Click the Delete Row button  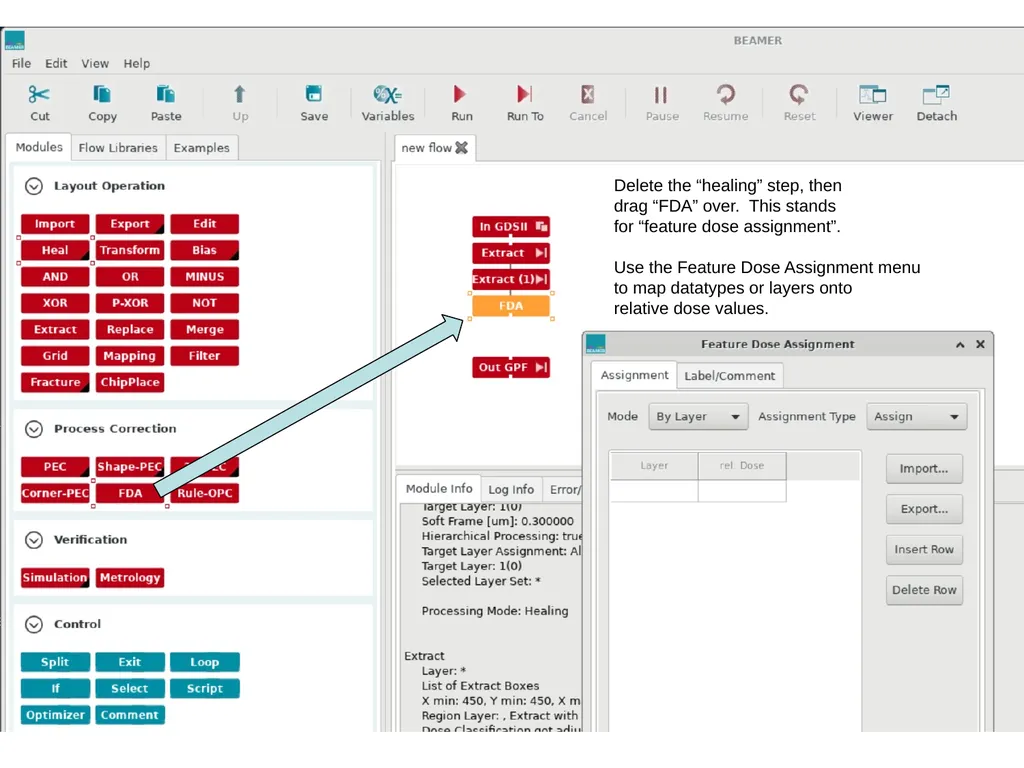[x=924, y=590]
